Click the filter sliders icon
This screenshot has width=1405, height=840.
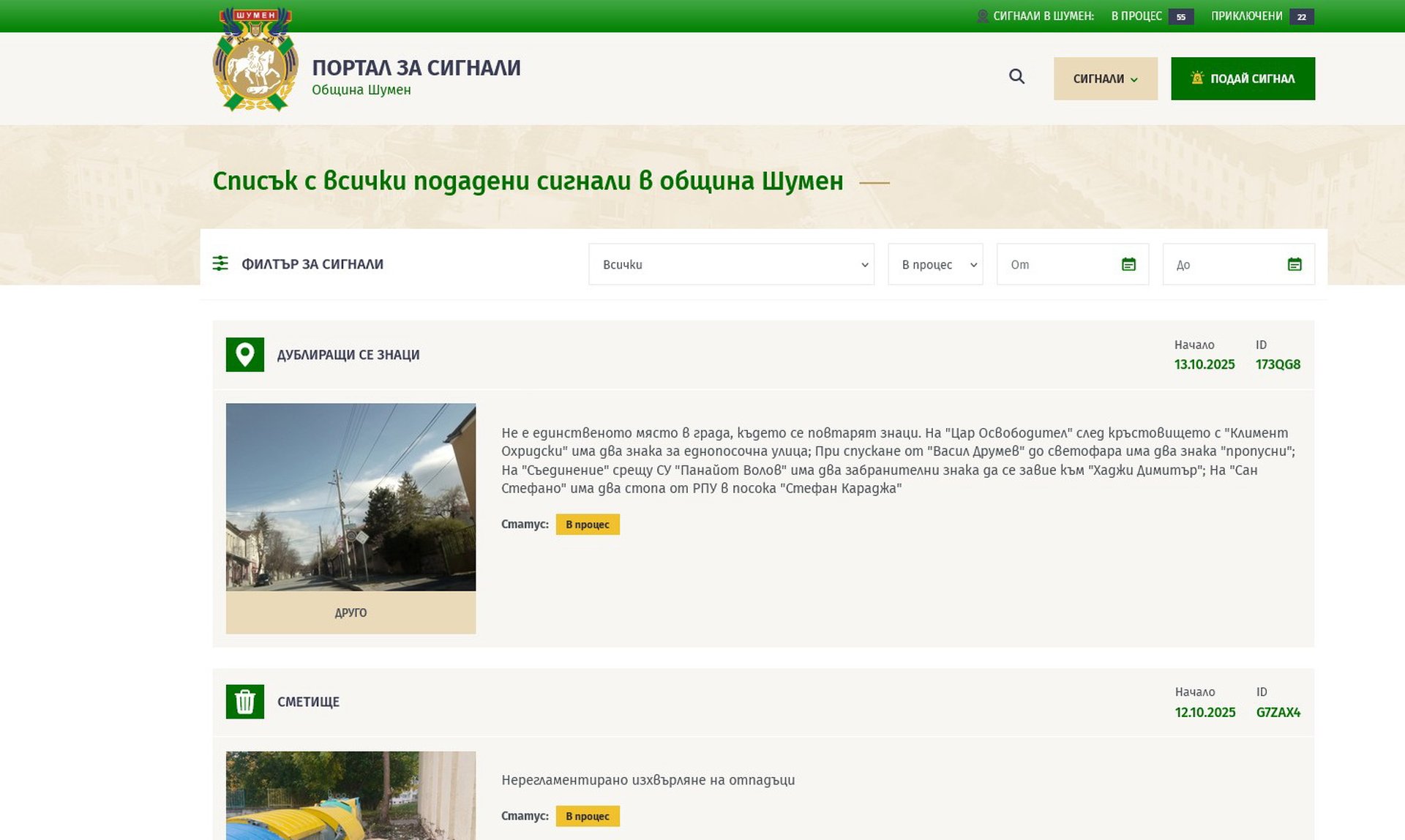220,263
